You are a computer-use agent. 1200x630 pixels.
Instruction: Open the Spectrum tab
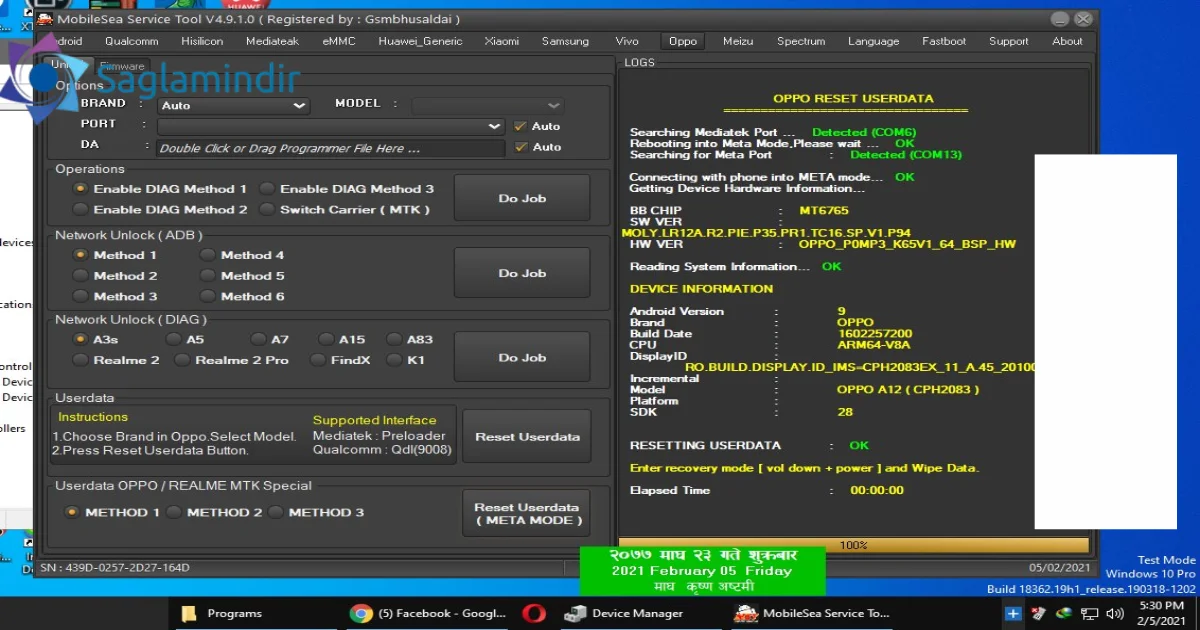coord(801,41)
